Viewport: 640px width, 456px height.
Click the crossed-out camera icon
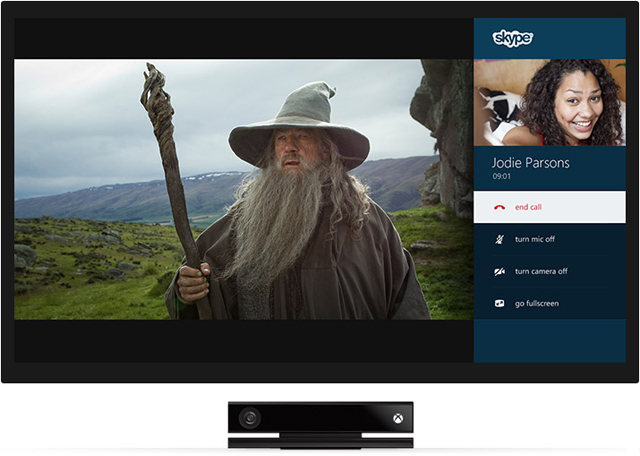click(x=500, y=271)
